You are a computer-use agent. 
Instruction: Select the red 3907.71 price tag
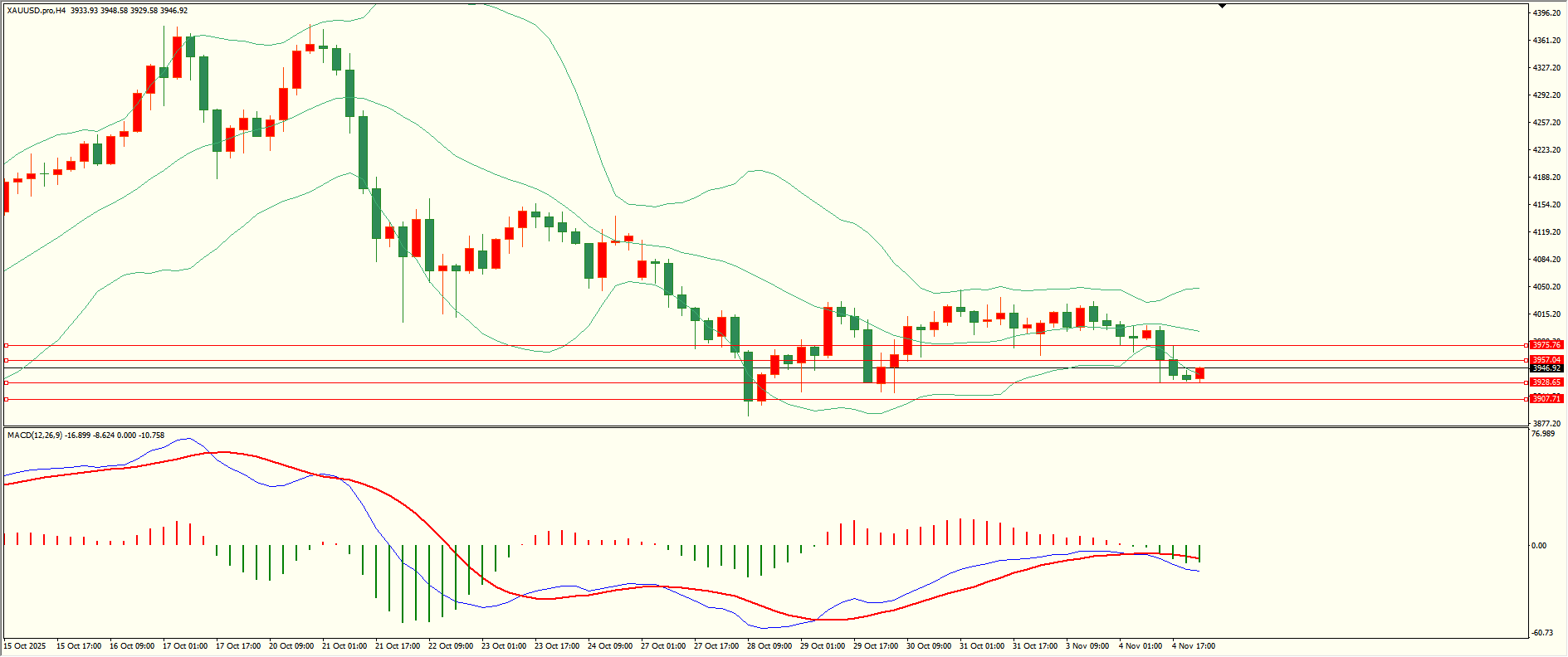pos(1546,399)
